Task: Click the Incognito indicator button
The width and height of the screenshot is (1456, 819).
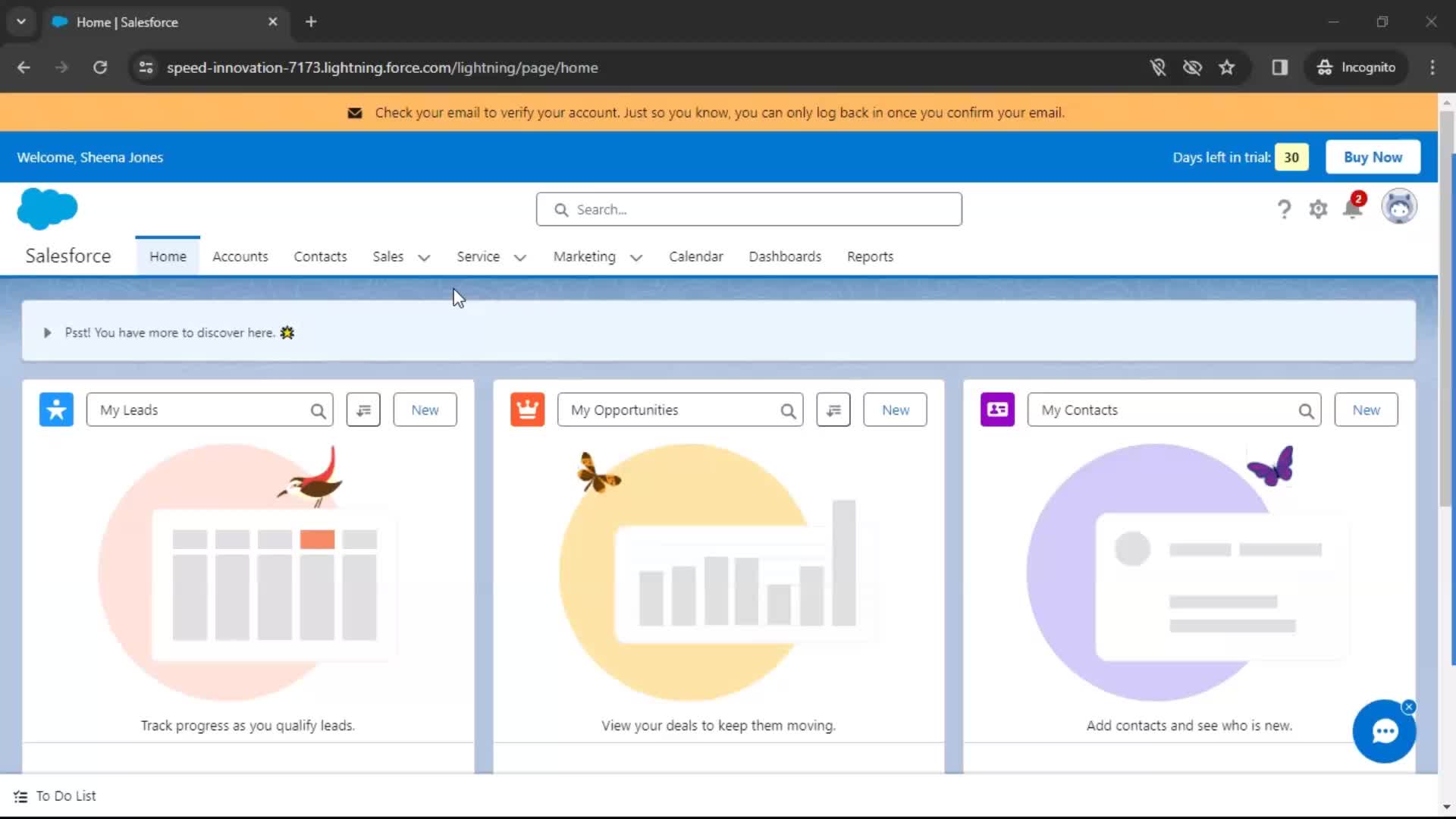Action: pos(1357,67)
